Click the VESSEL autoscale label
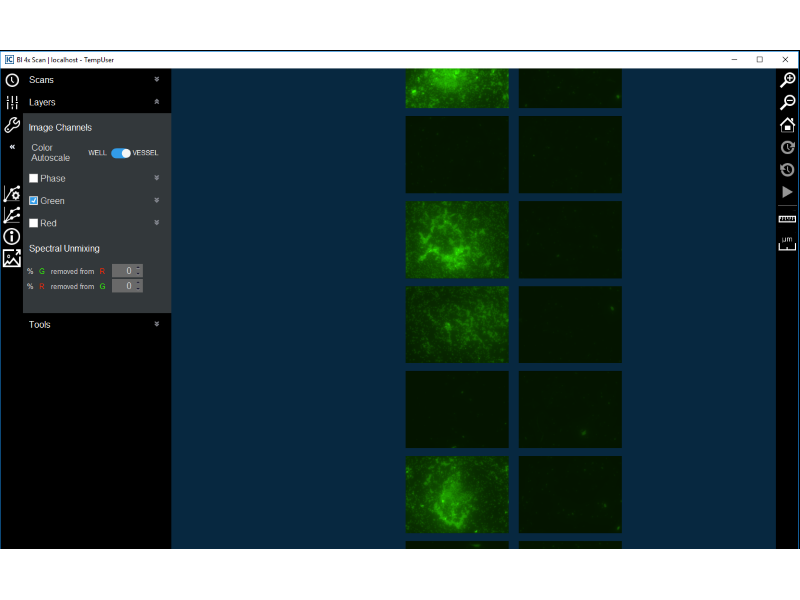800x600 pixels. [145, 153]
